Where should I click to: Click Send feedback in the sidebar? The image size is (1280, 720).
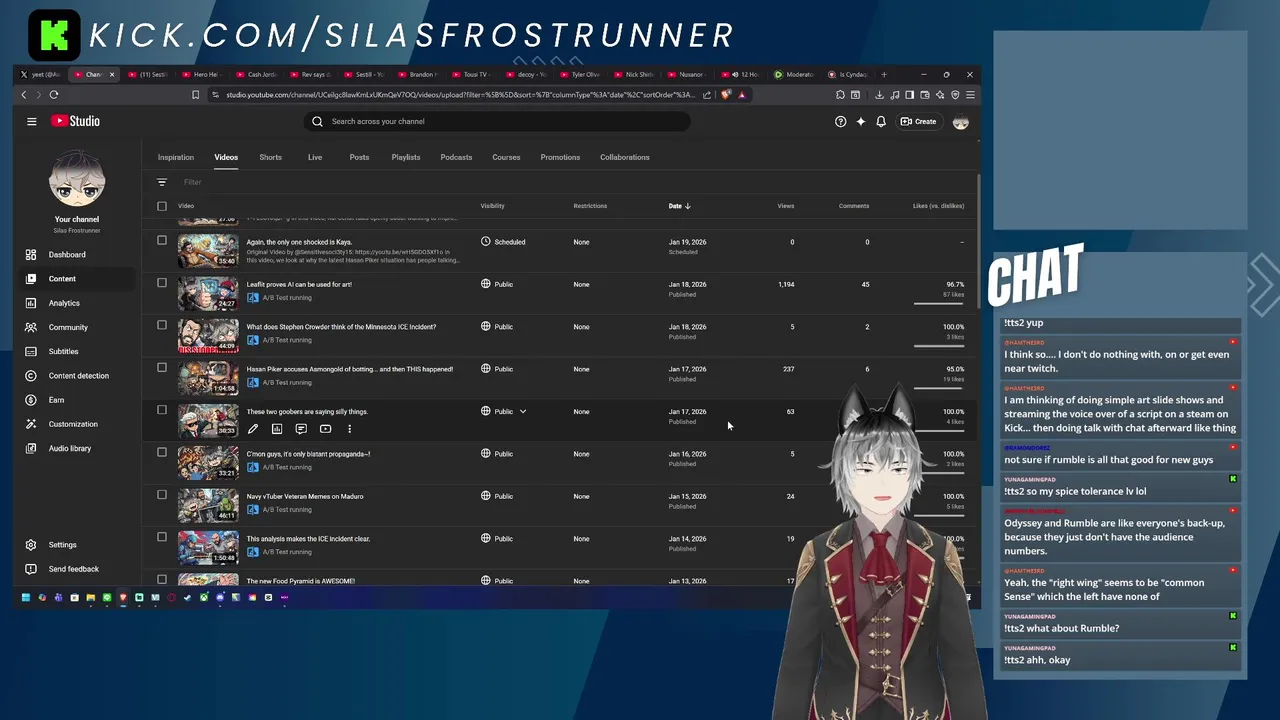pos(74,569)
